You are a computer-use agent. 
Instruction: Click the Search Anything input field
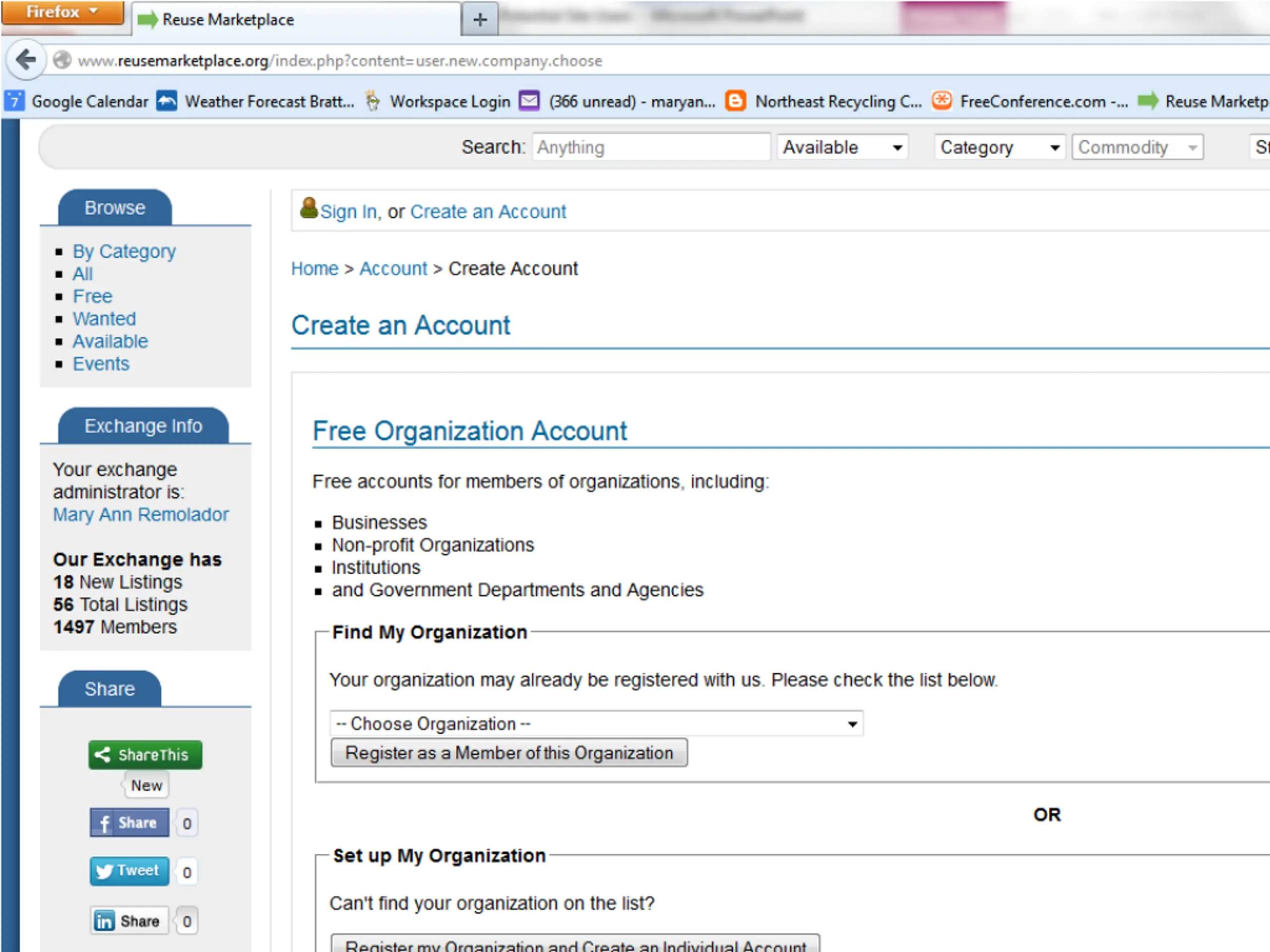(651, 147)
